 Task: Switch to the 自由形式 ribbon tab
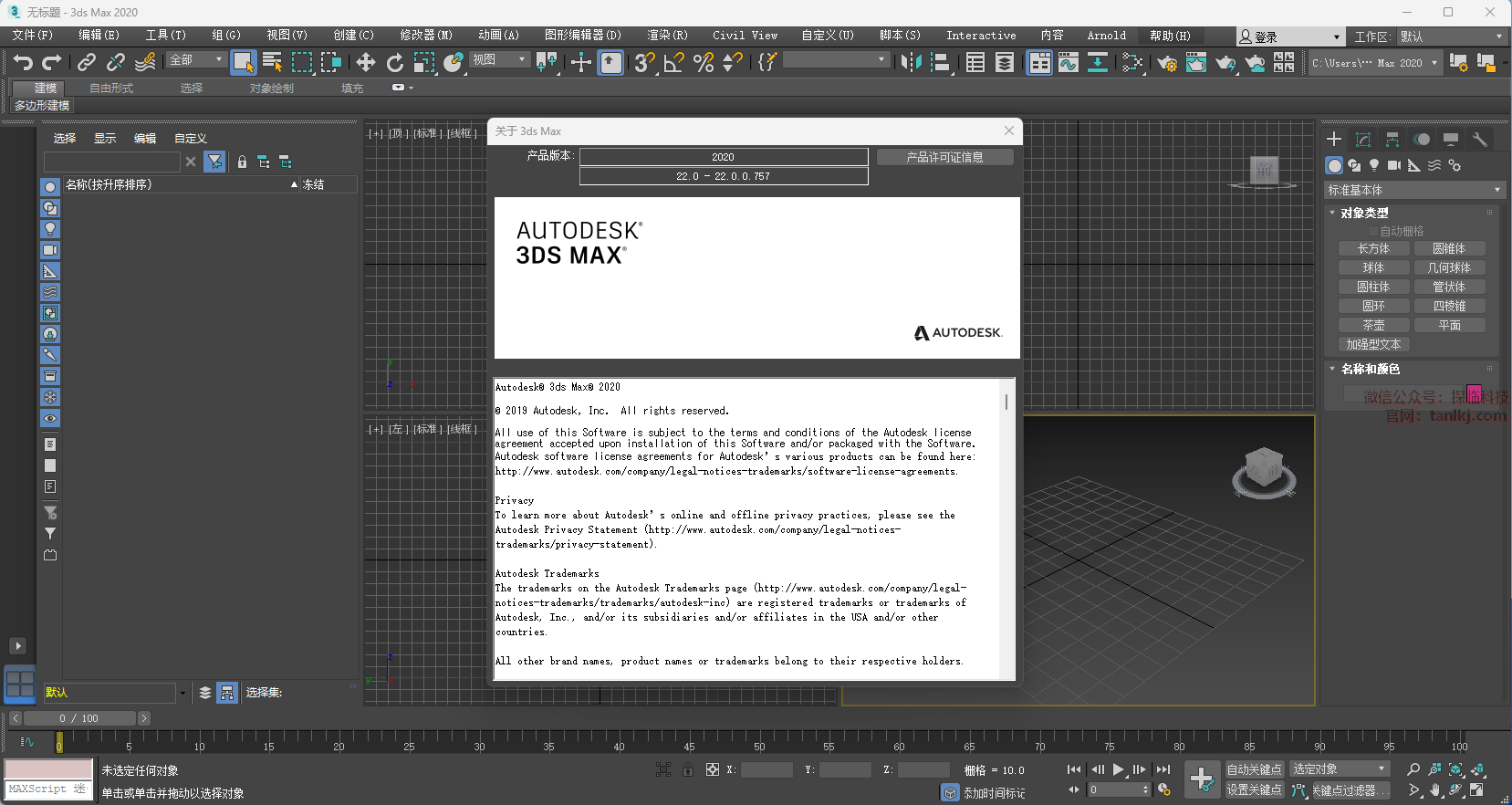tap(111, 89)
